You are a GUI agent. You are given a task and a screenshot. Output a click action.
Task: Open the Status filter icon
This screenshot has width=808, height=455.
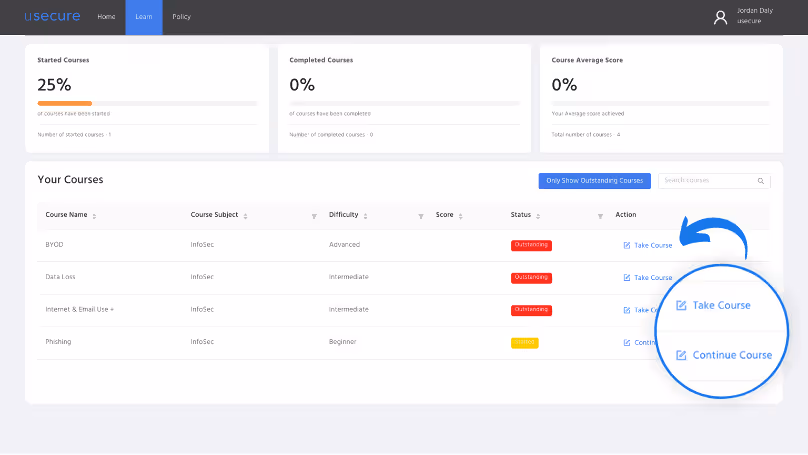point(600,216)
